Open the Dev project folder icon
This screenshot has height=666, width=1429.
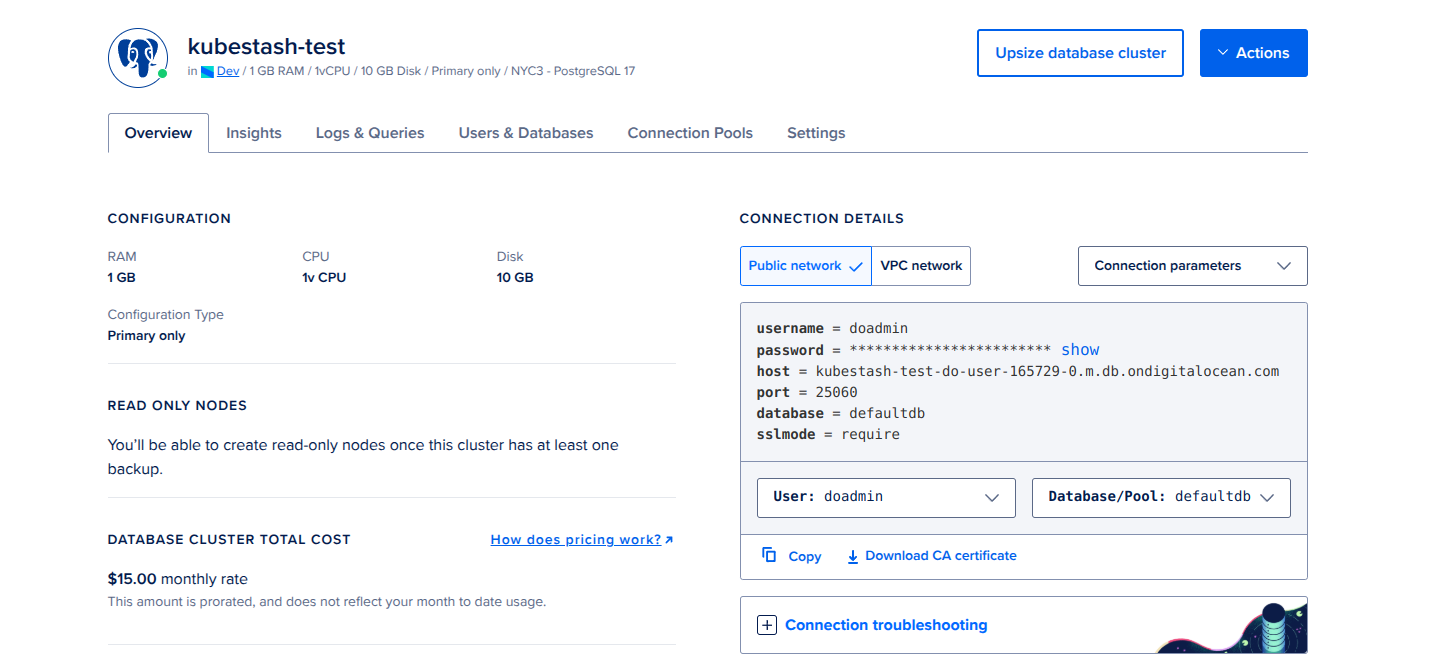(209, 70)
